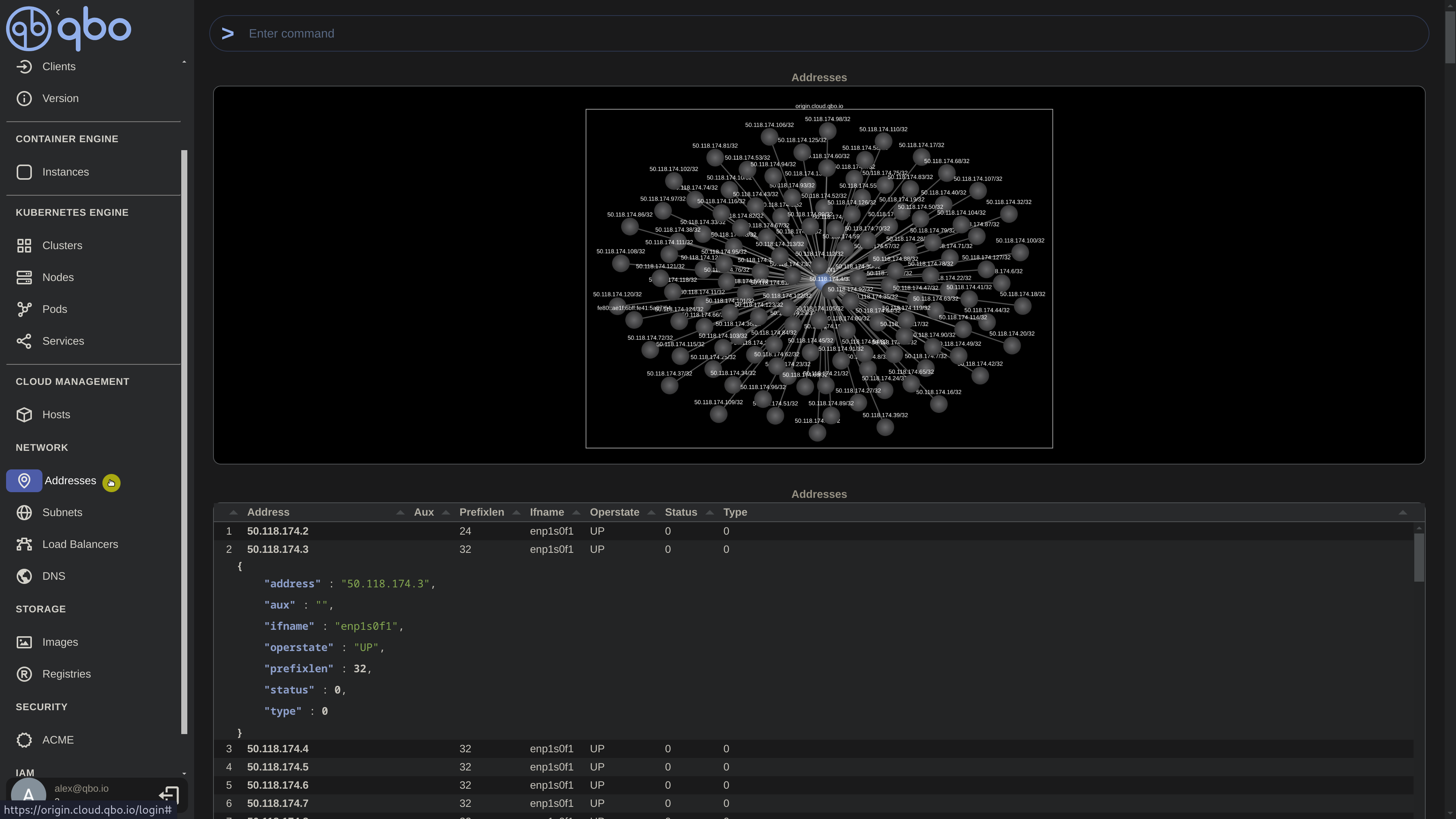
Task: Select the Addresses pin icon
Action: [24, 480]
